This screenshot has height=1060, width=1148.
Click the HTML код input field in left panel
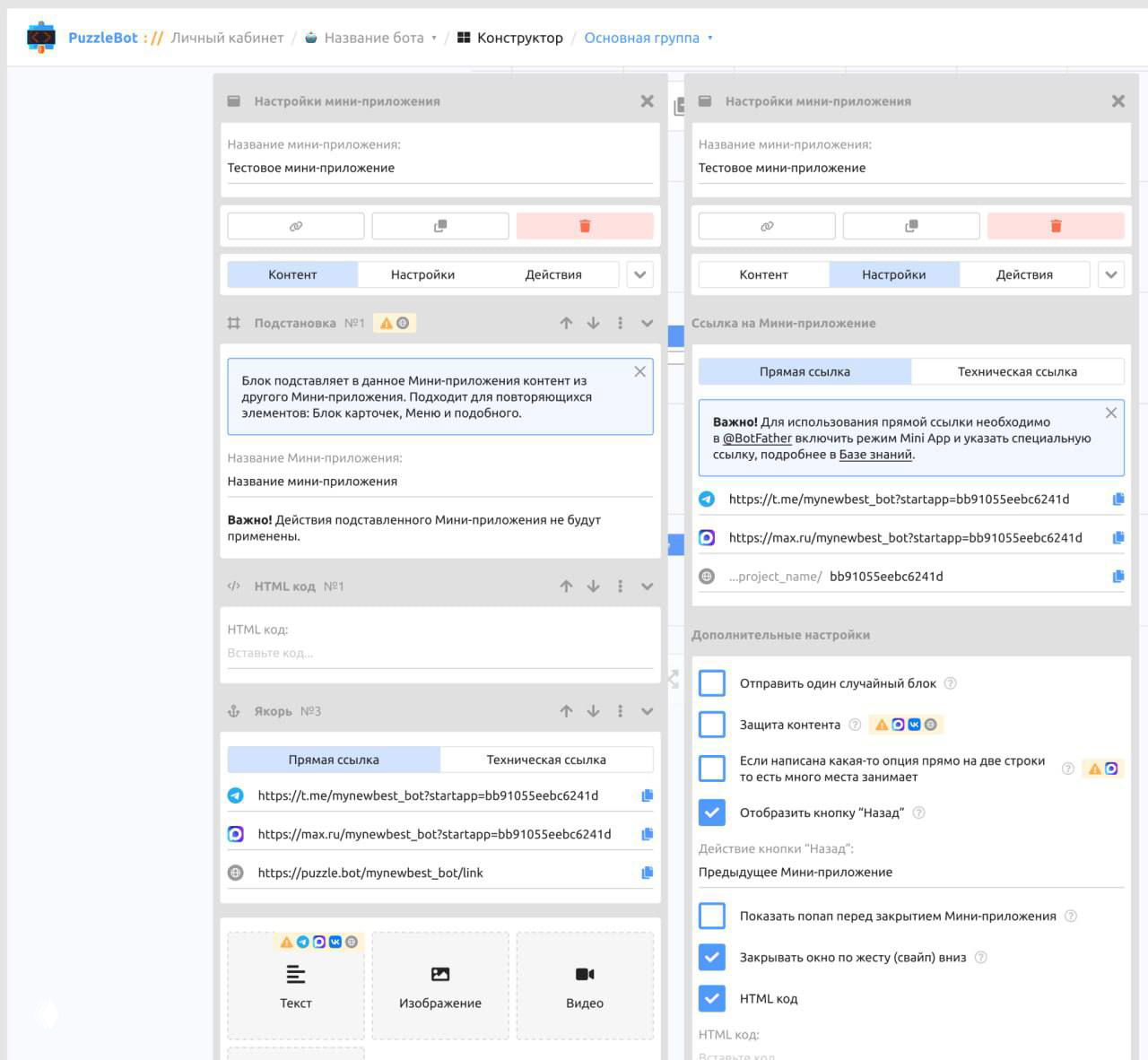439,653
